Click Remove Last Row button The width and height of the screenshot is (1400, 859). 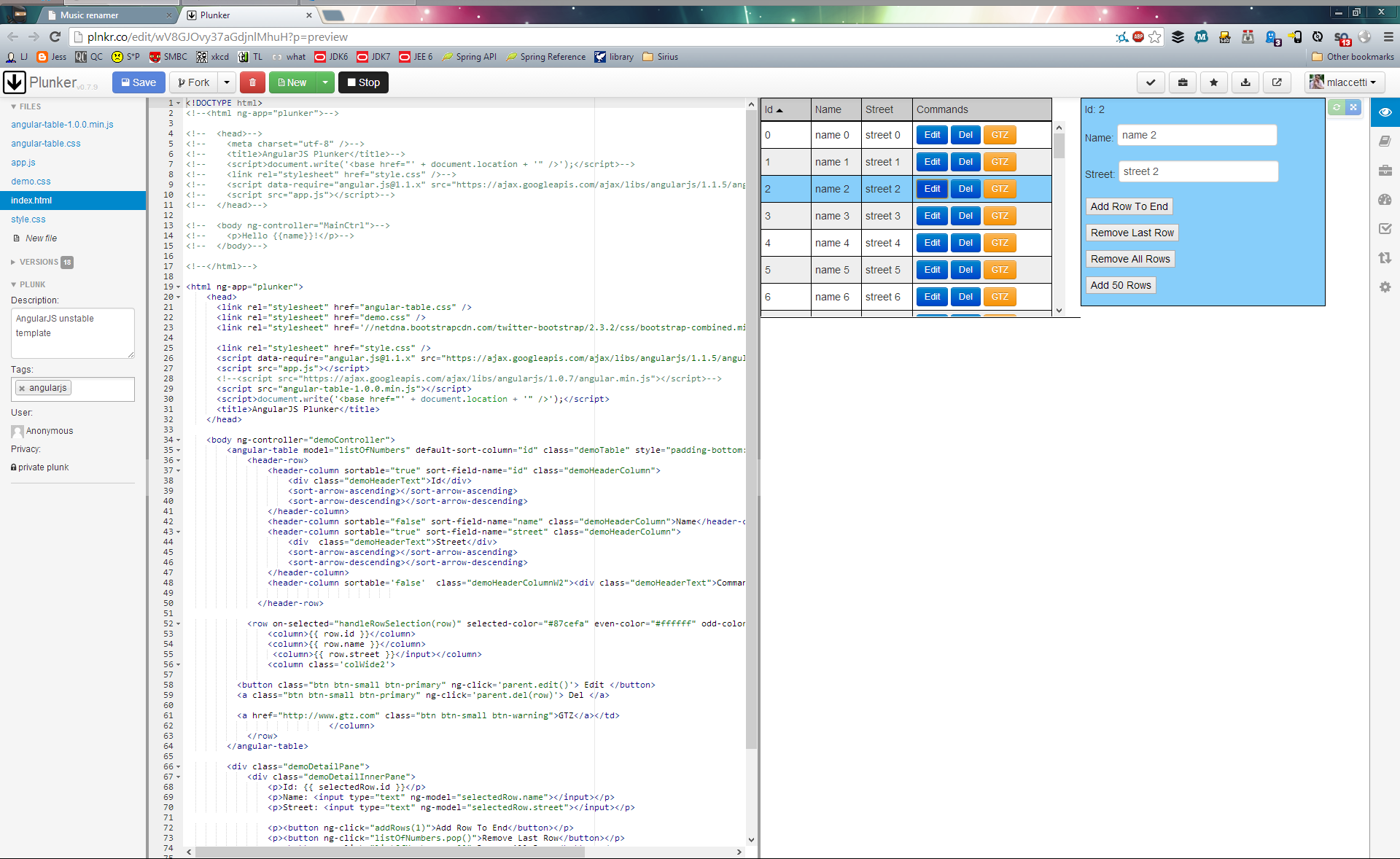coord(1132,233)
